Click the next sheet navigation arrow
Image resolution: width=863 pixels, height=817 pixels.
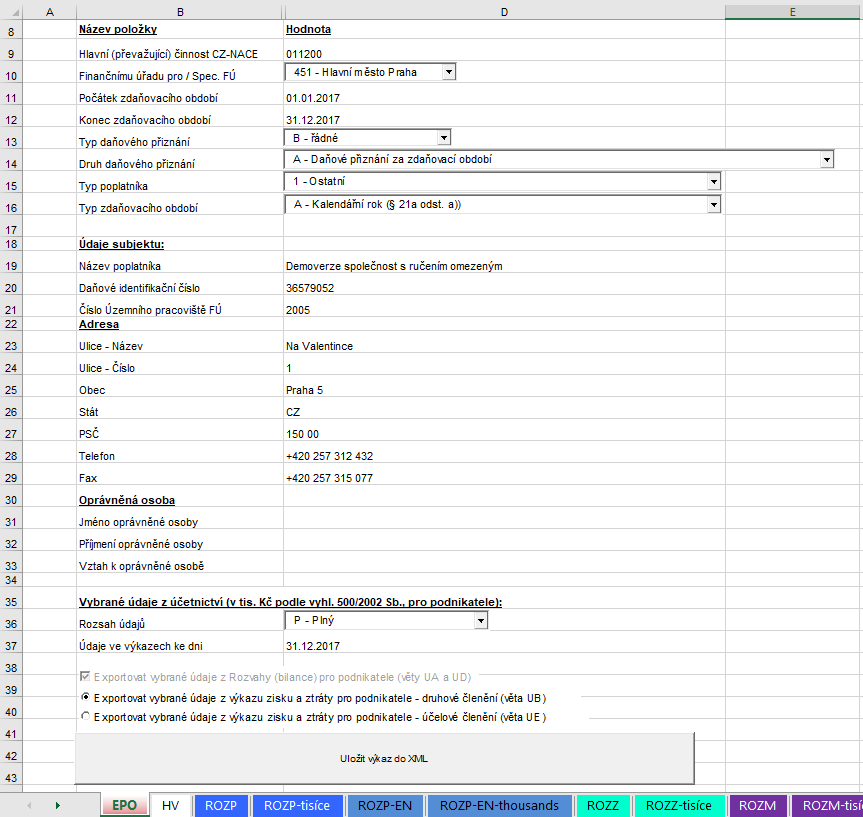point(58,805)
